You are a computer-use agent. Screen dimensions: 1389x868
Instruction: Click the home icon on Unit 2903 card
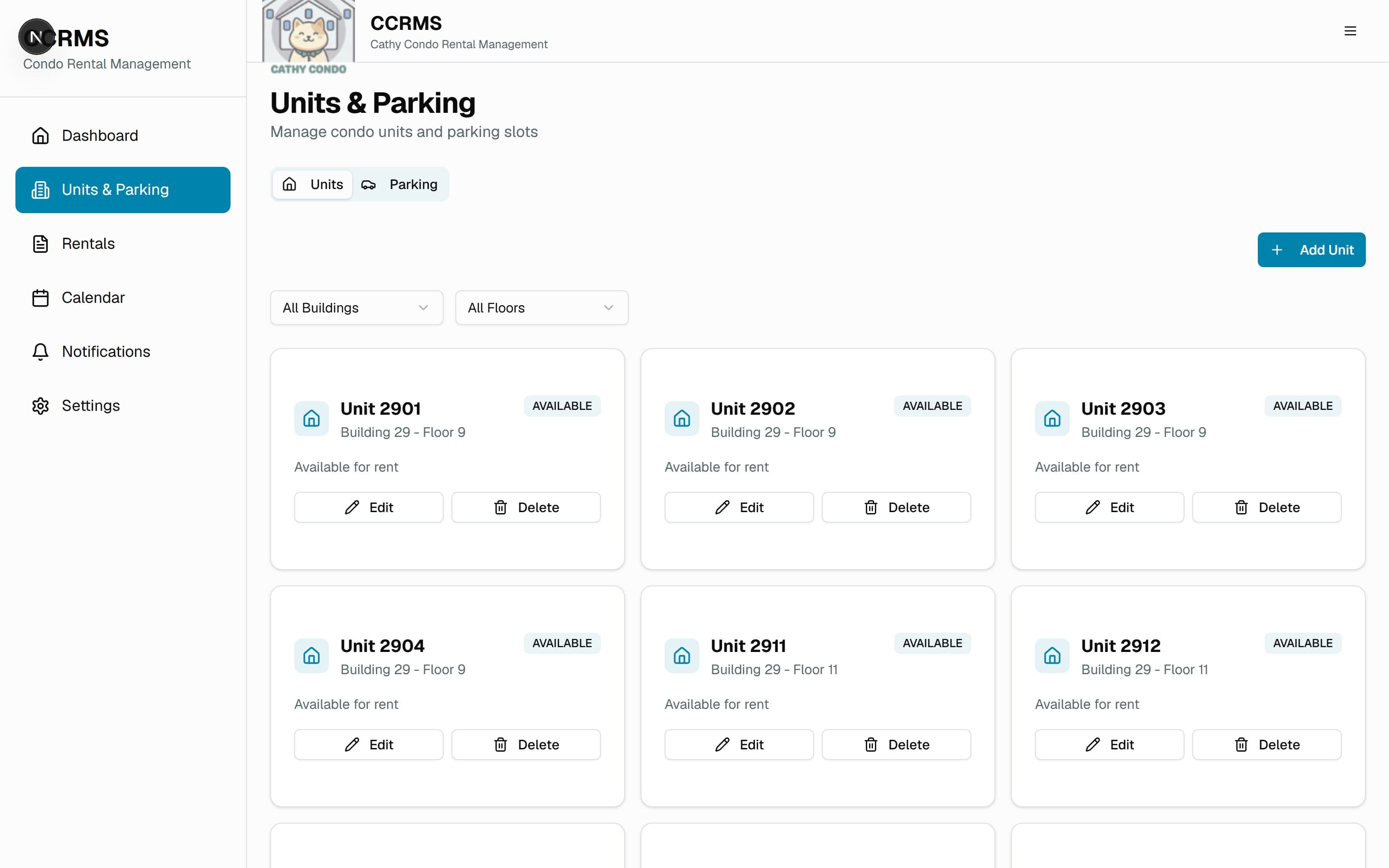click(x=1052, y=419)
